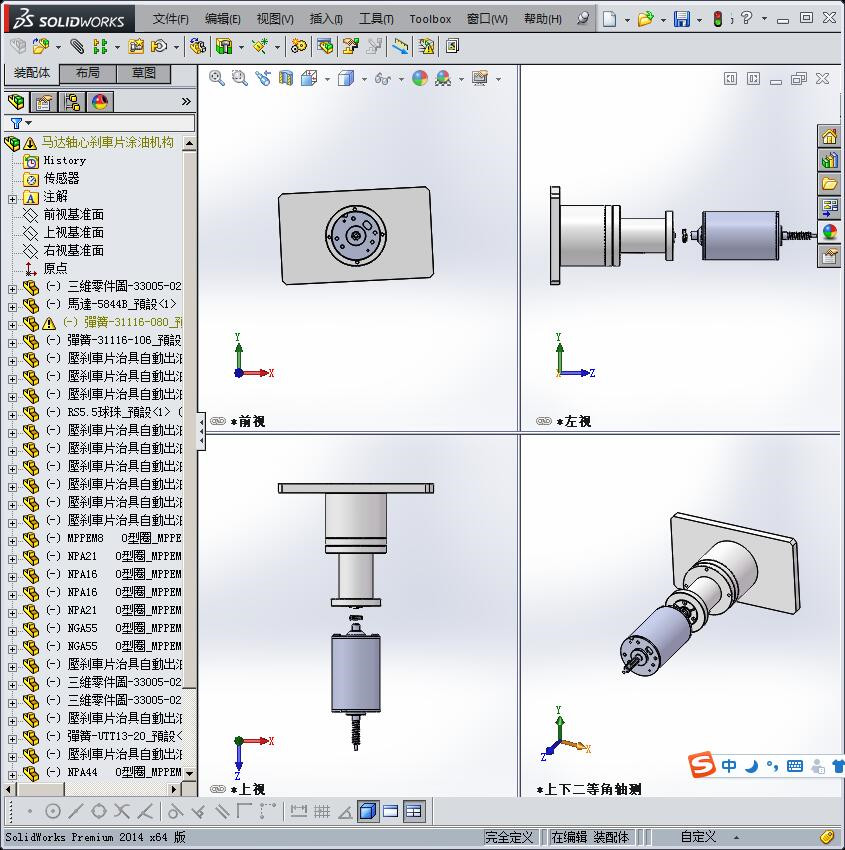
Task: Open File Explorer folder in task pane
Action: (x=829, y=184)
